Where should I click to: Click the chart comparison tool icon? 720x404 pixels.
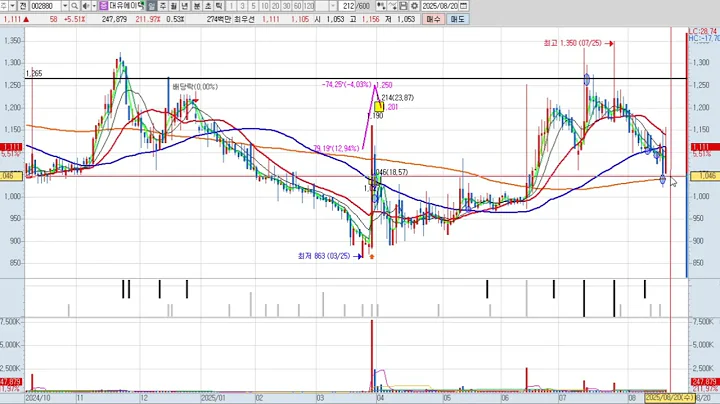click(x=381, y=6)
